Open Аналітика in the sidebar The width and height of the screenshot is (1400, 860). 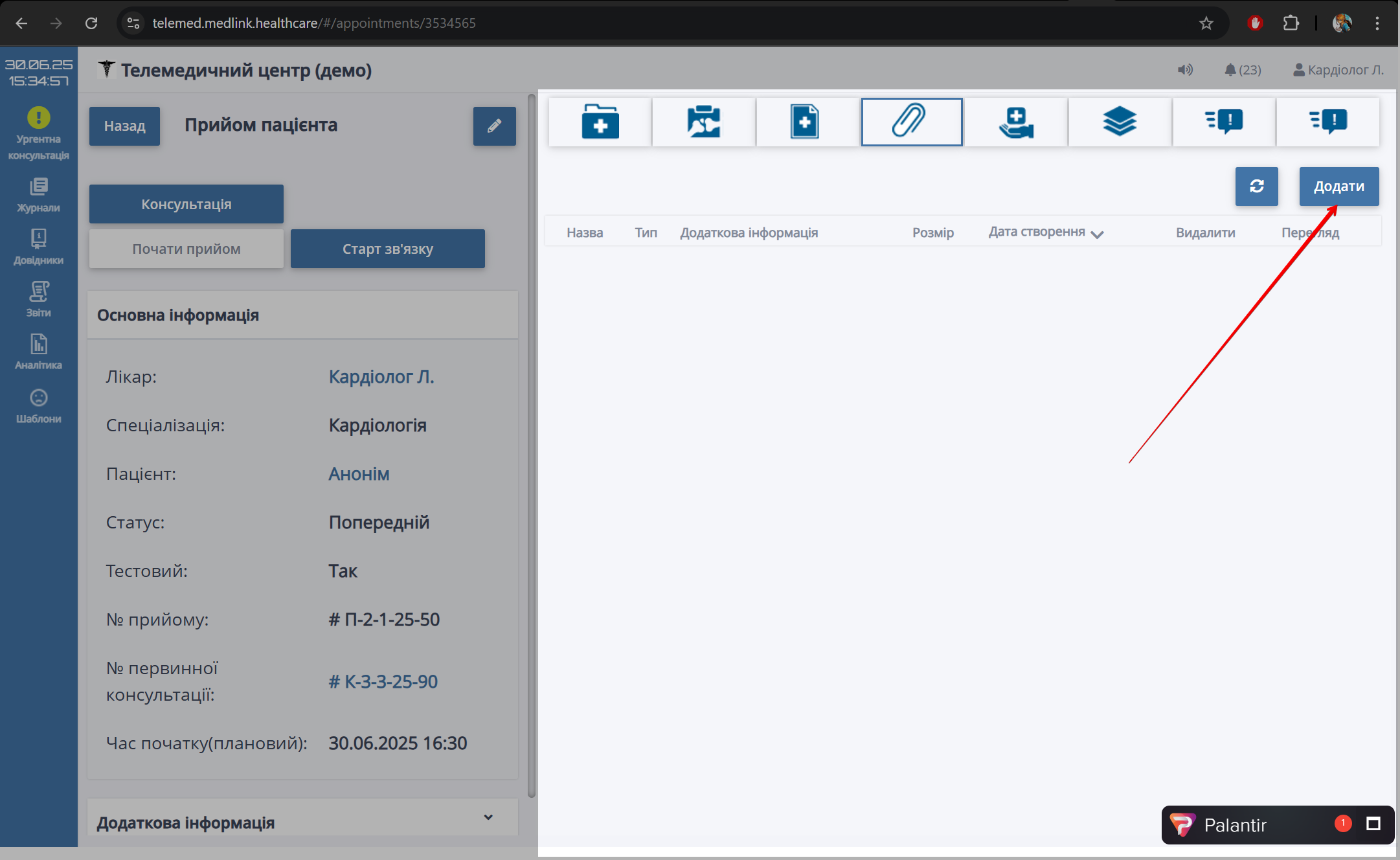pos(39,352)
